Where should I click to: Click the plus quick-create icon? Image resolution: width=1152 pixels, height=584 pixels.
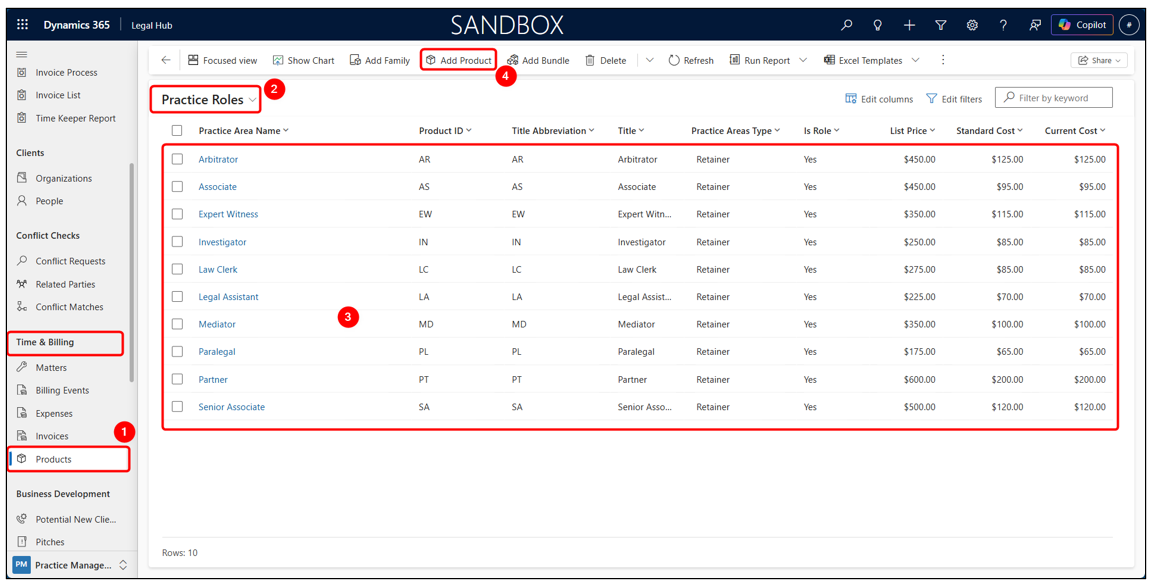click(909, 25)
